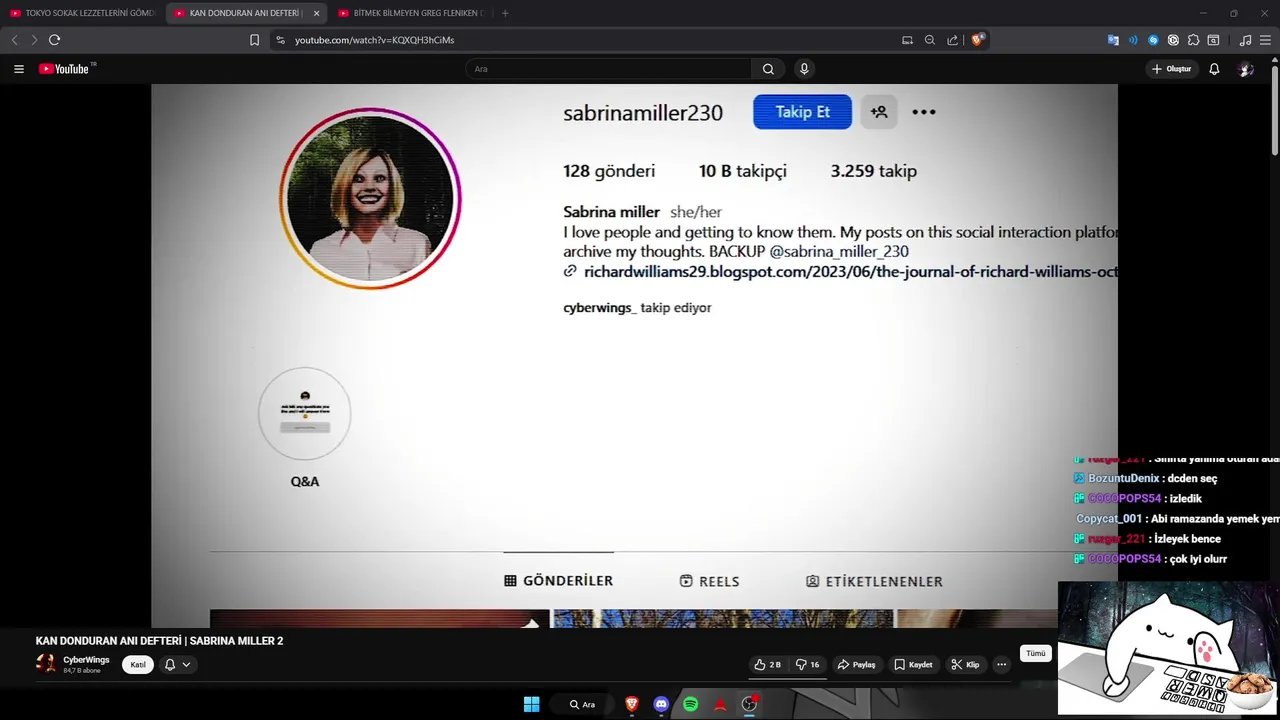The image size is (1280, 720).
Task: Click the richardwilliams29.blogspot.com link in video
Action: (x=840, y=272)
